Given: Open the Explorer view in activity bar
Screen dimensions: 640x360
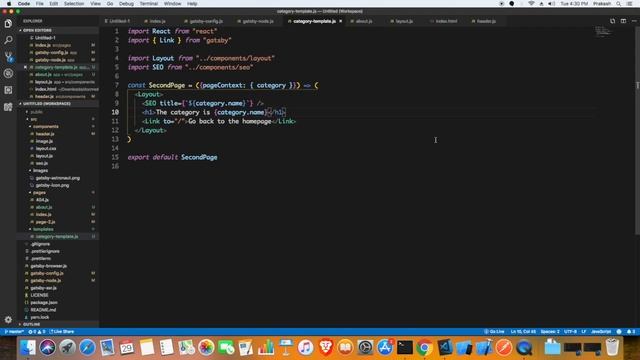Looking at the screenshot, I should tap(8, 23).
